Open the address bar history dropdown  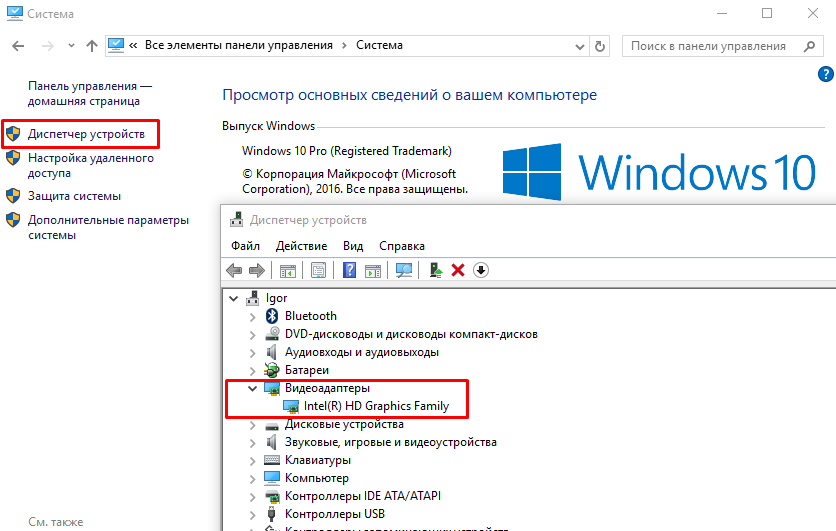[580, 46]
